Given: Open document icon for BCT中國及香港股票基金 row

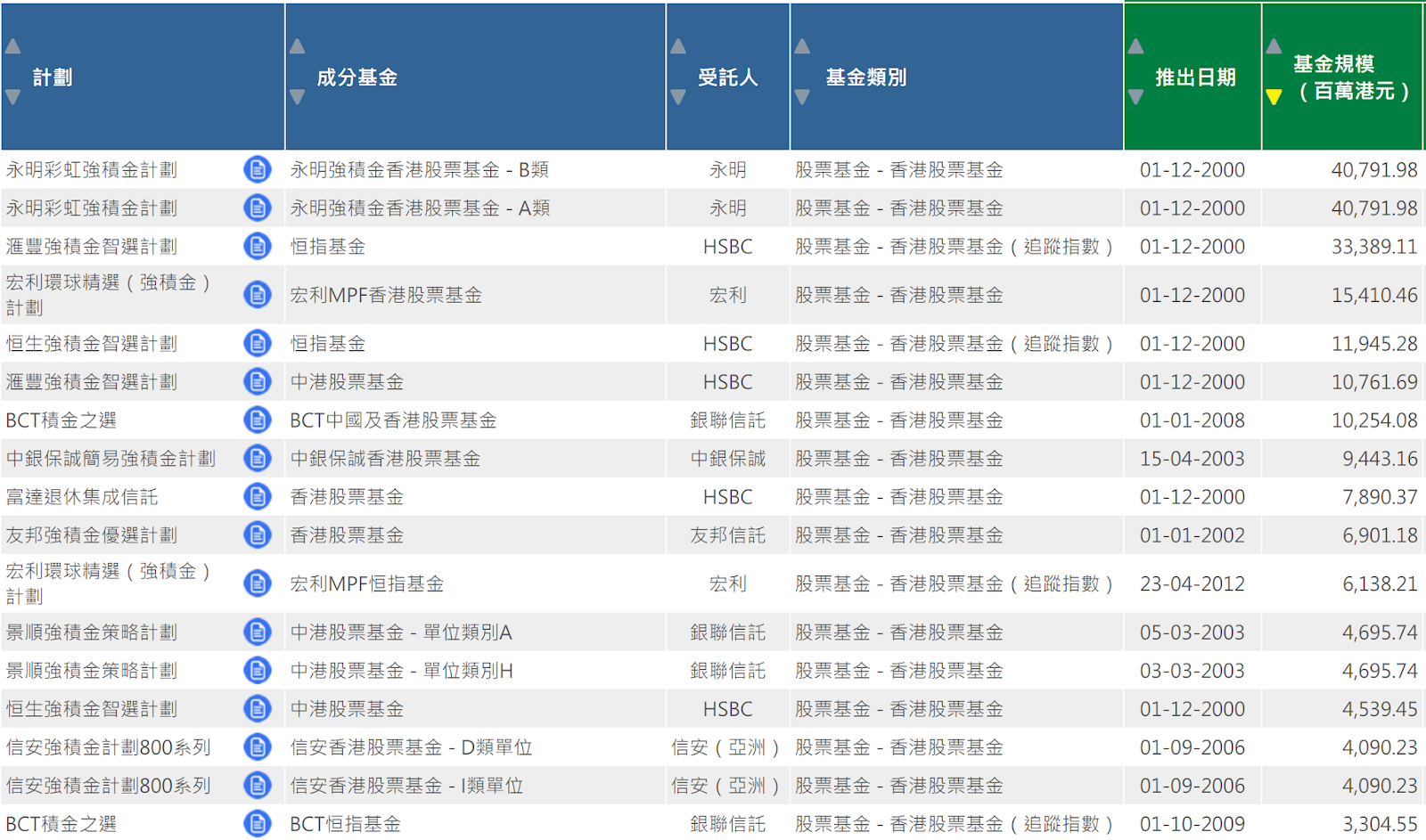Looking at the screenshot, I should click(x=258, y=420).
